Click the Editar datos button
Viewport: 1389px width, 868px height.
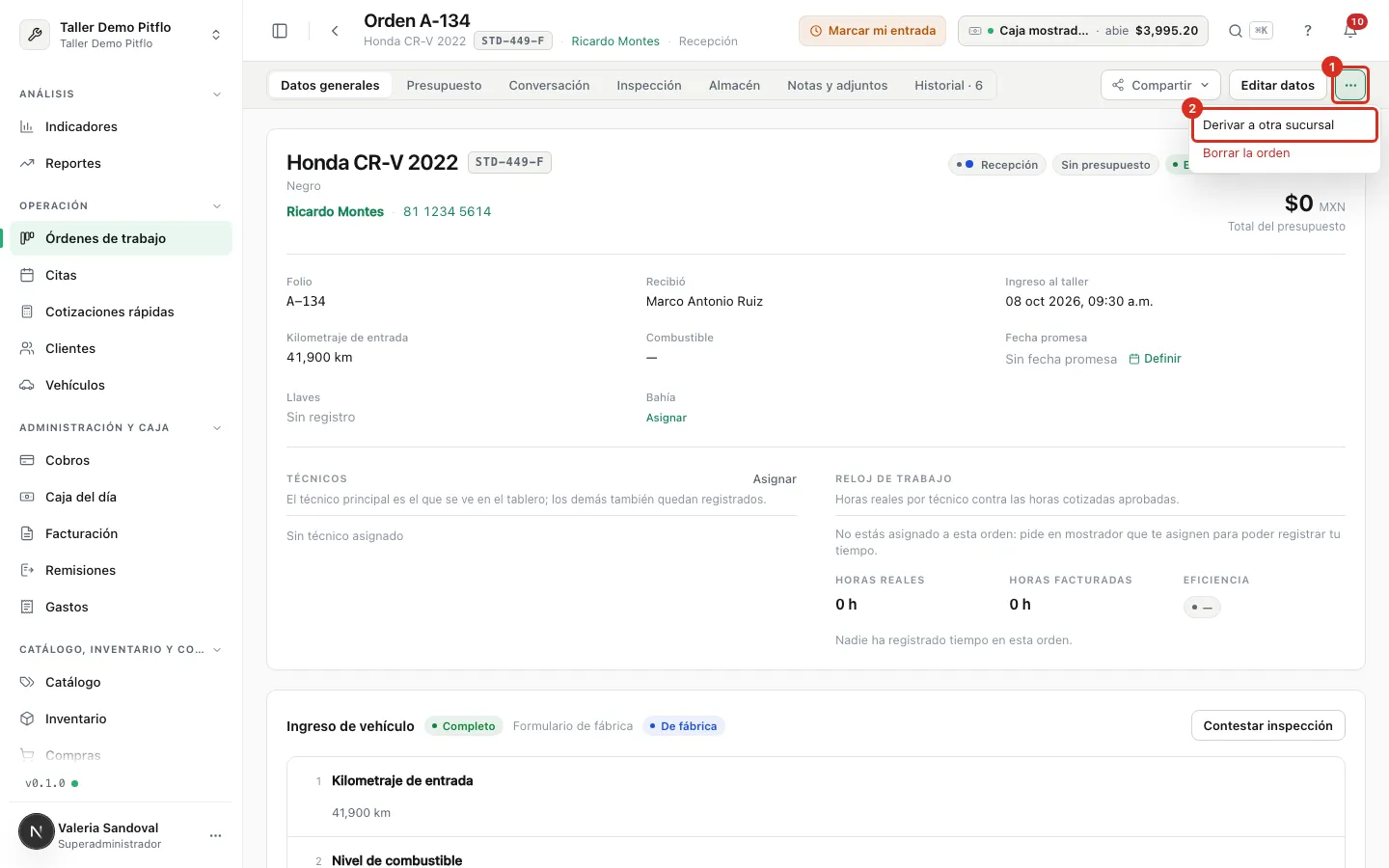1277,85
